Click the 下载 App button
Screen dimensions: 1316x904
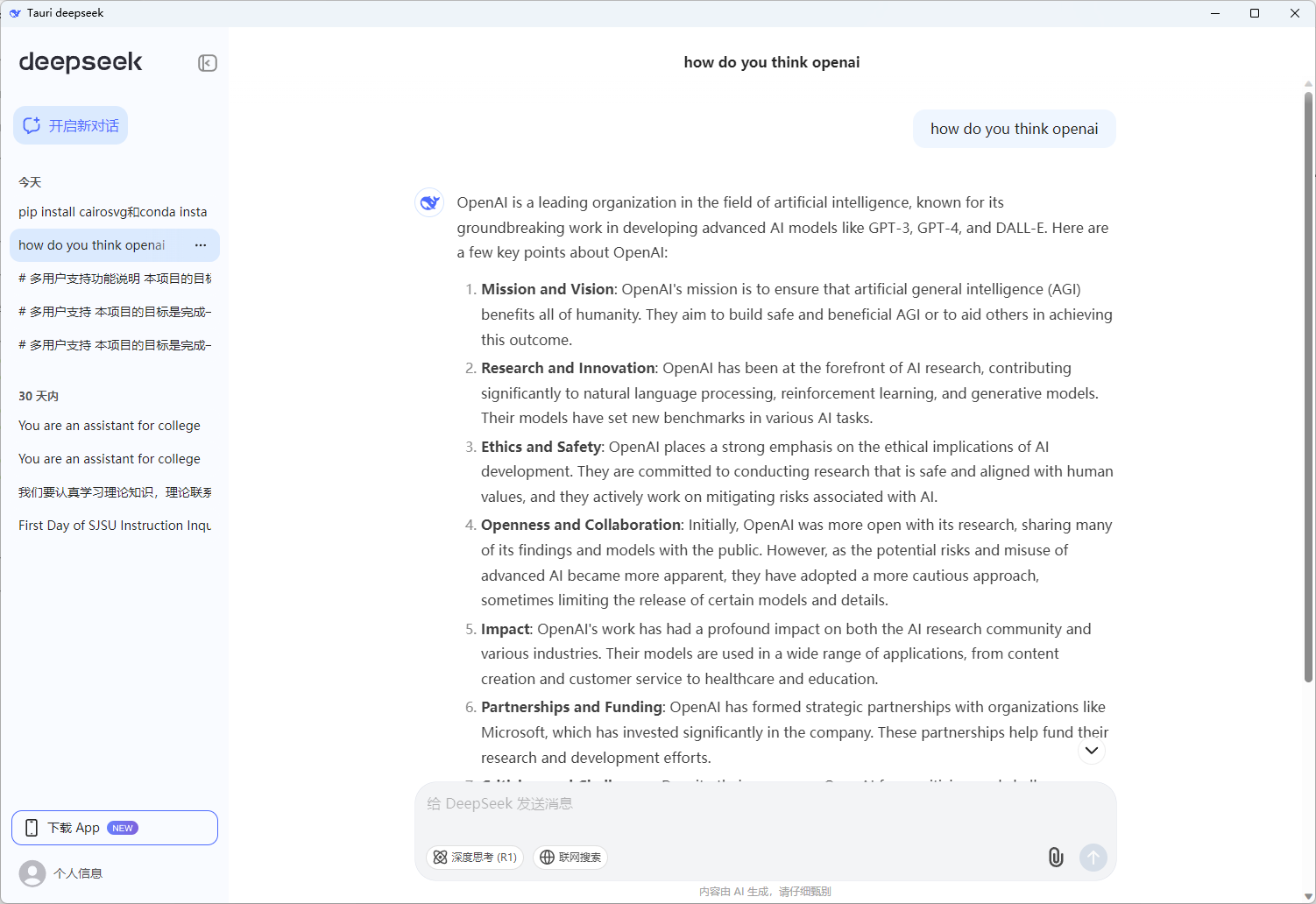point(115,828)
